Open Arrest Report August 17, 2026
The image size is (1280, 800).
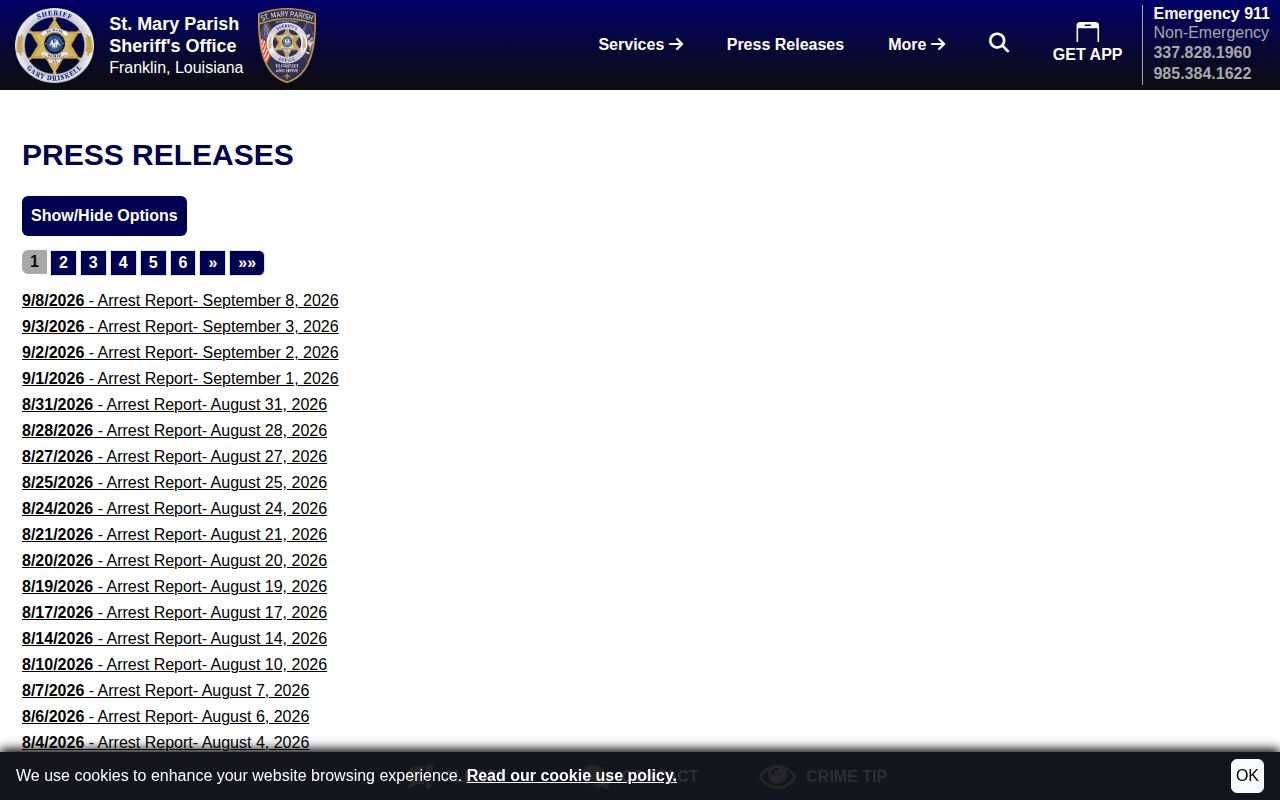(x=174, y=613)
